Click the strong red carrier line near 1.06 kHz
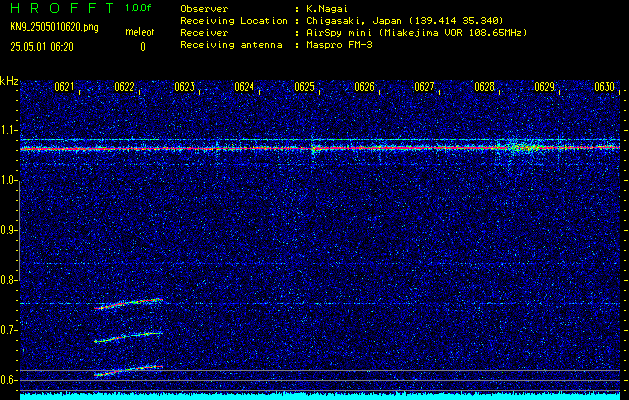 pyautogui.click(x=320, y=148)
